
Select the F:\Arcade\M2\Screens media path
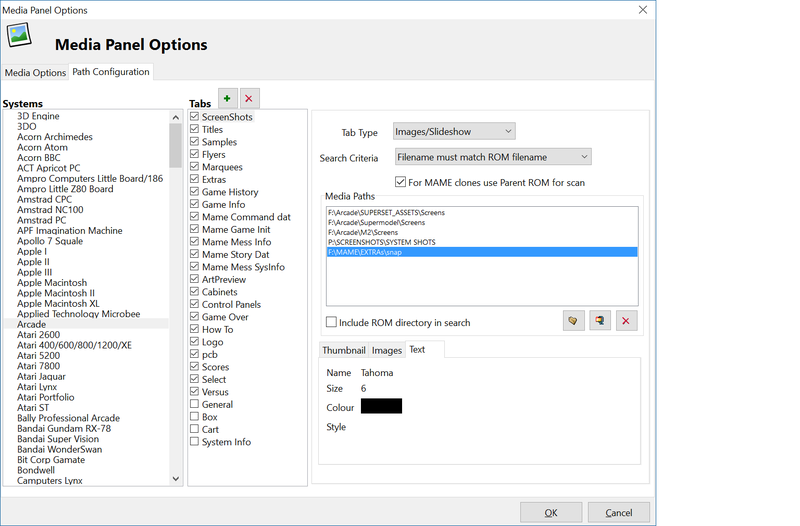click(x=370, y=233)
